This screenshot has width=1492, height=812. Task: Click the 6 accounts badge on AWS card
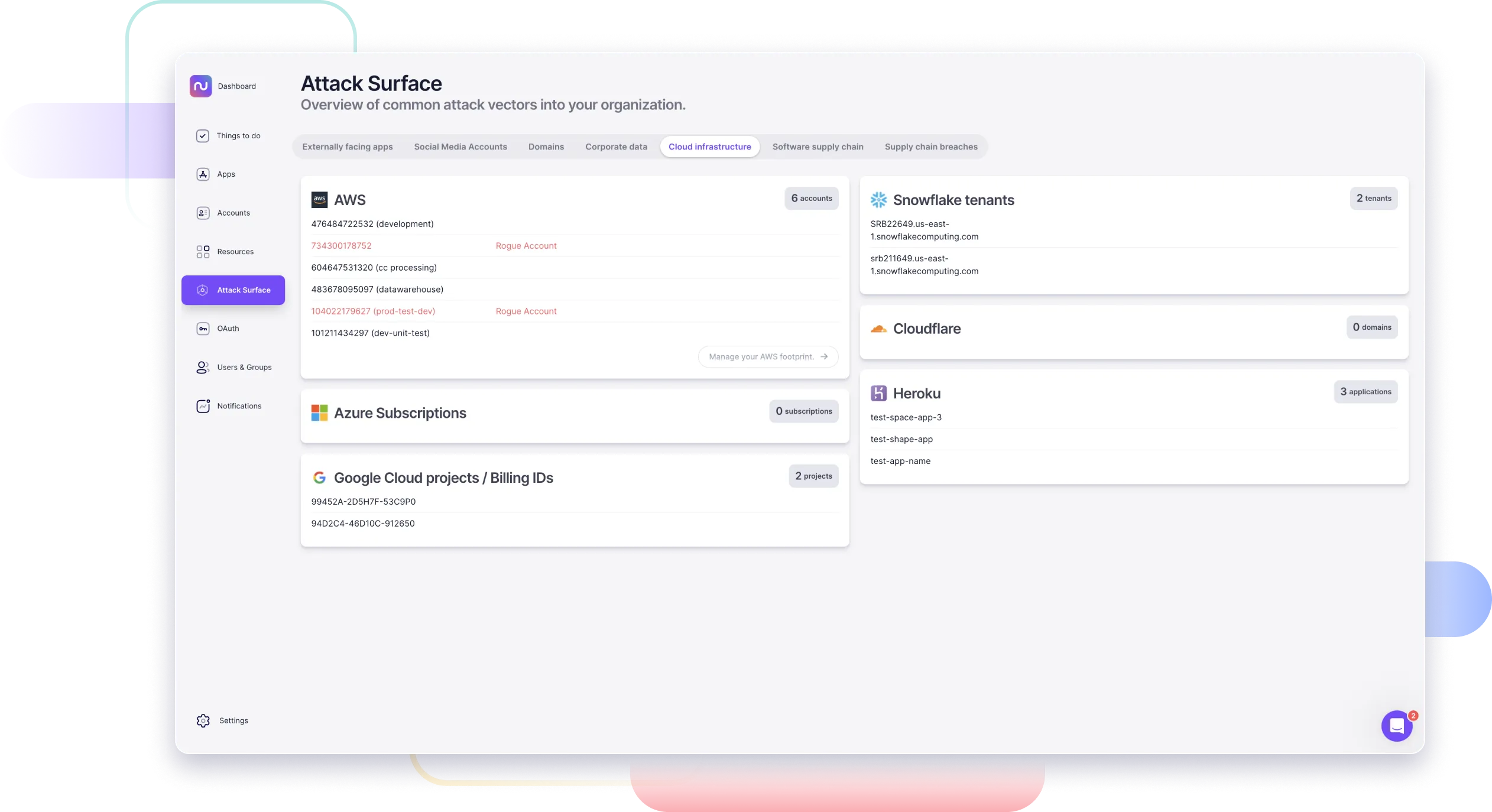811,198
